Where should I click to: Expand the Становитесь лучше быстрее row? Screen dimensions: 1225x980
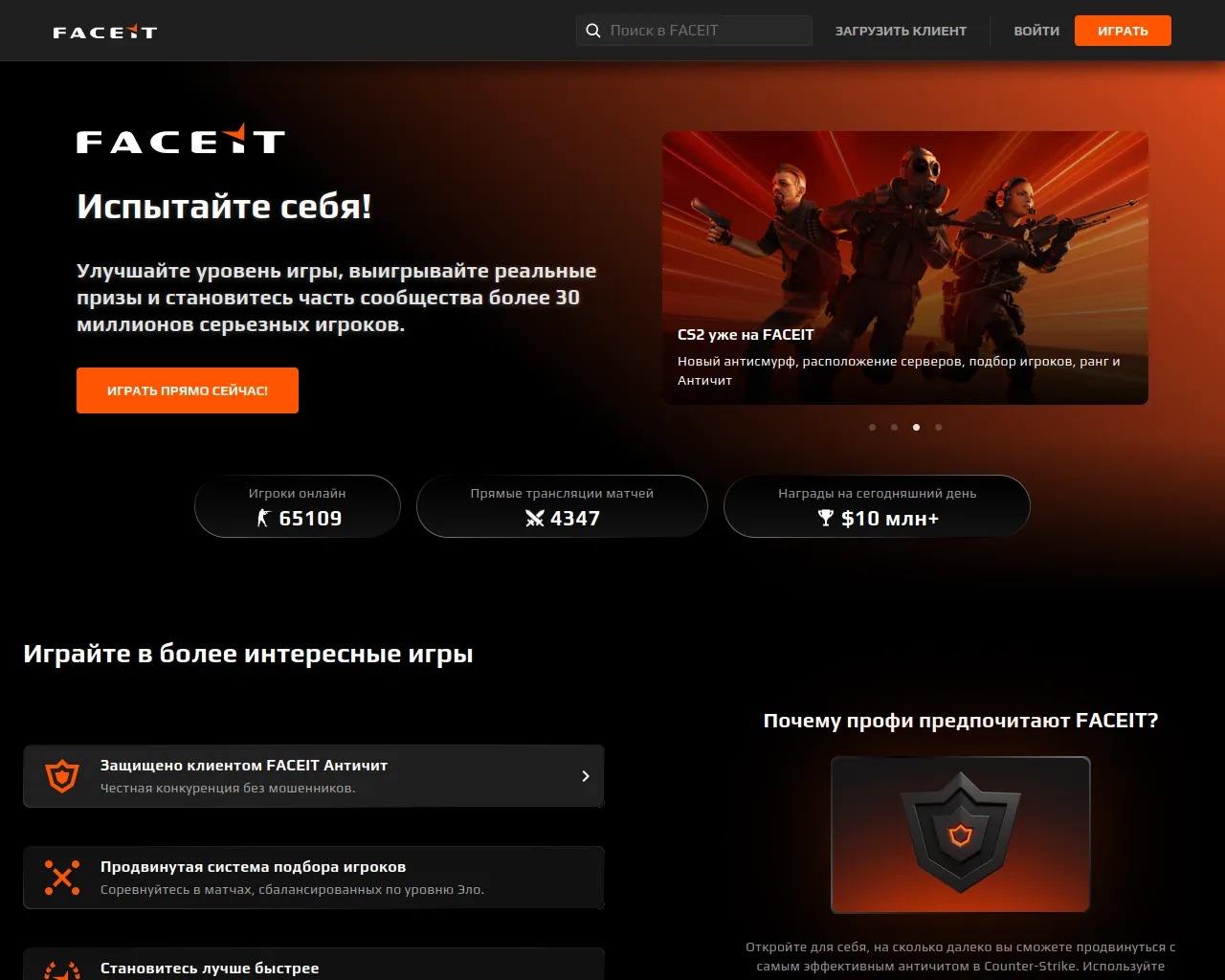point(314,964)
